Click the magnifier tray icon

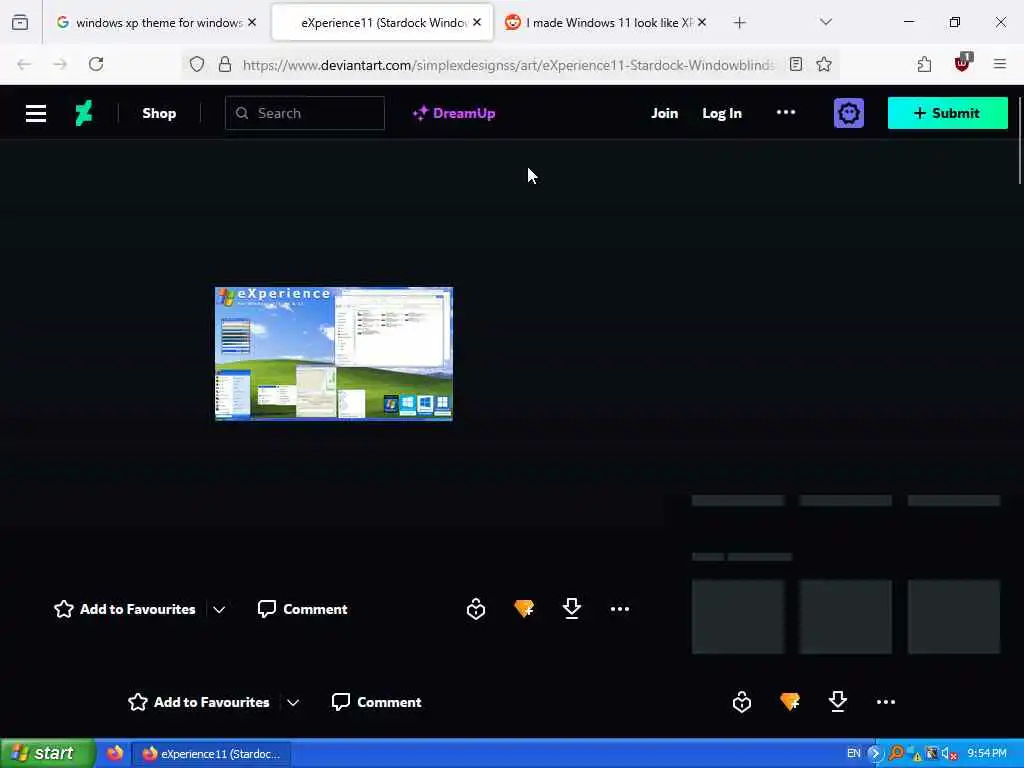(896, 754)
